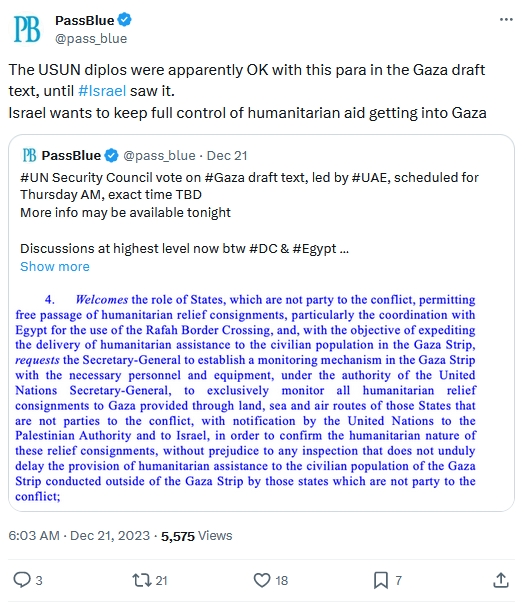527x603 pixels.
Task: Click the verified badge in quoted tweet
Action: tap(112, 155)
